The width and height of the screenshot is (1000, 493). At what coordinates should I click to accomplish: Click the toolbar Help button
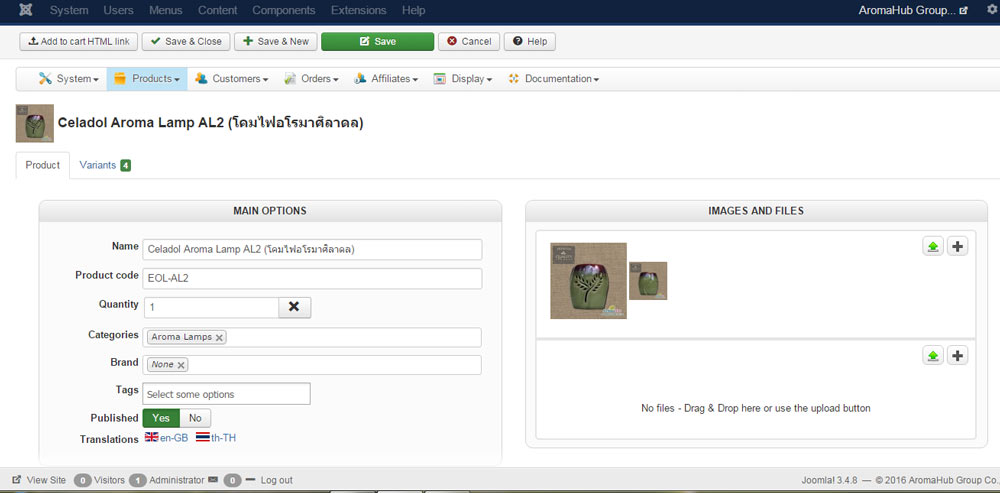pos(529,41)
